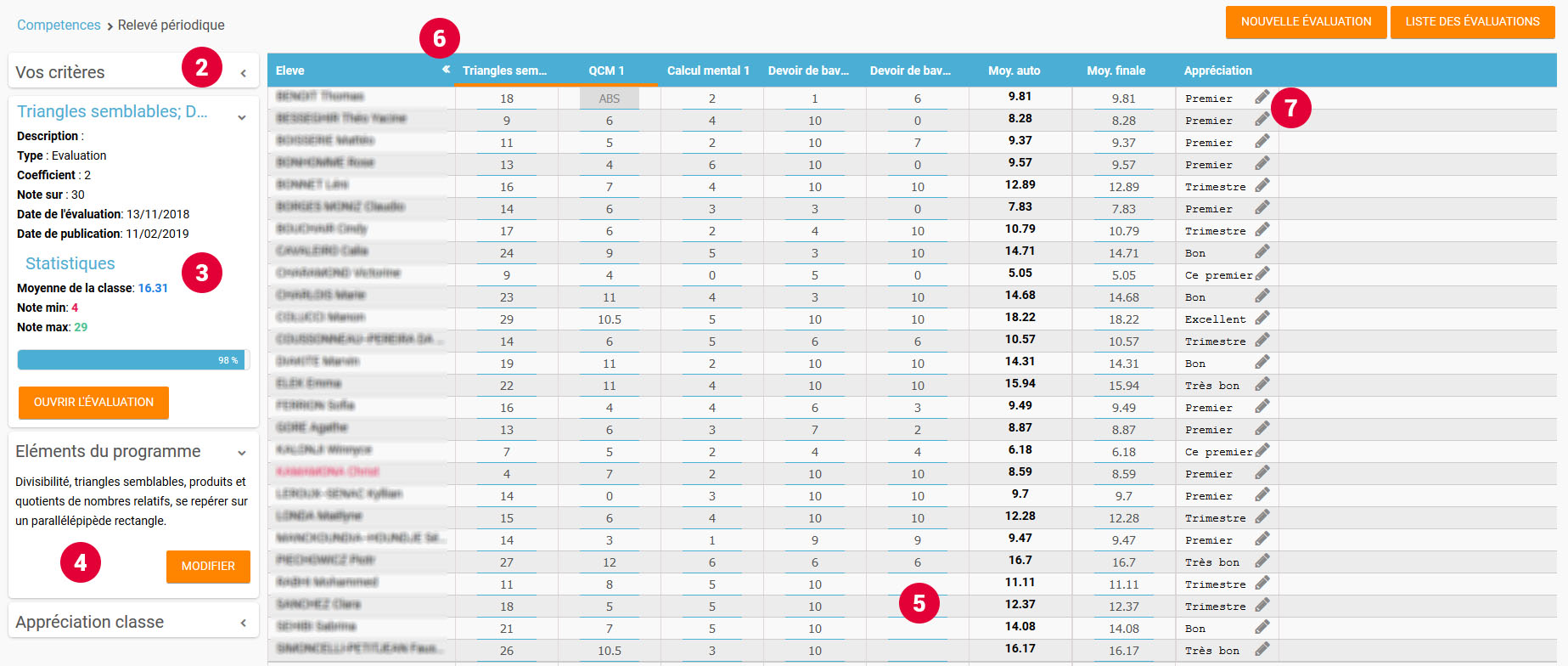Screen dimensions: 1568x666
Task: Edit appreciation on the 15.94 average row
Action: coord(1262,384)
